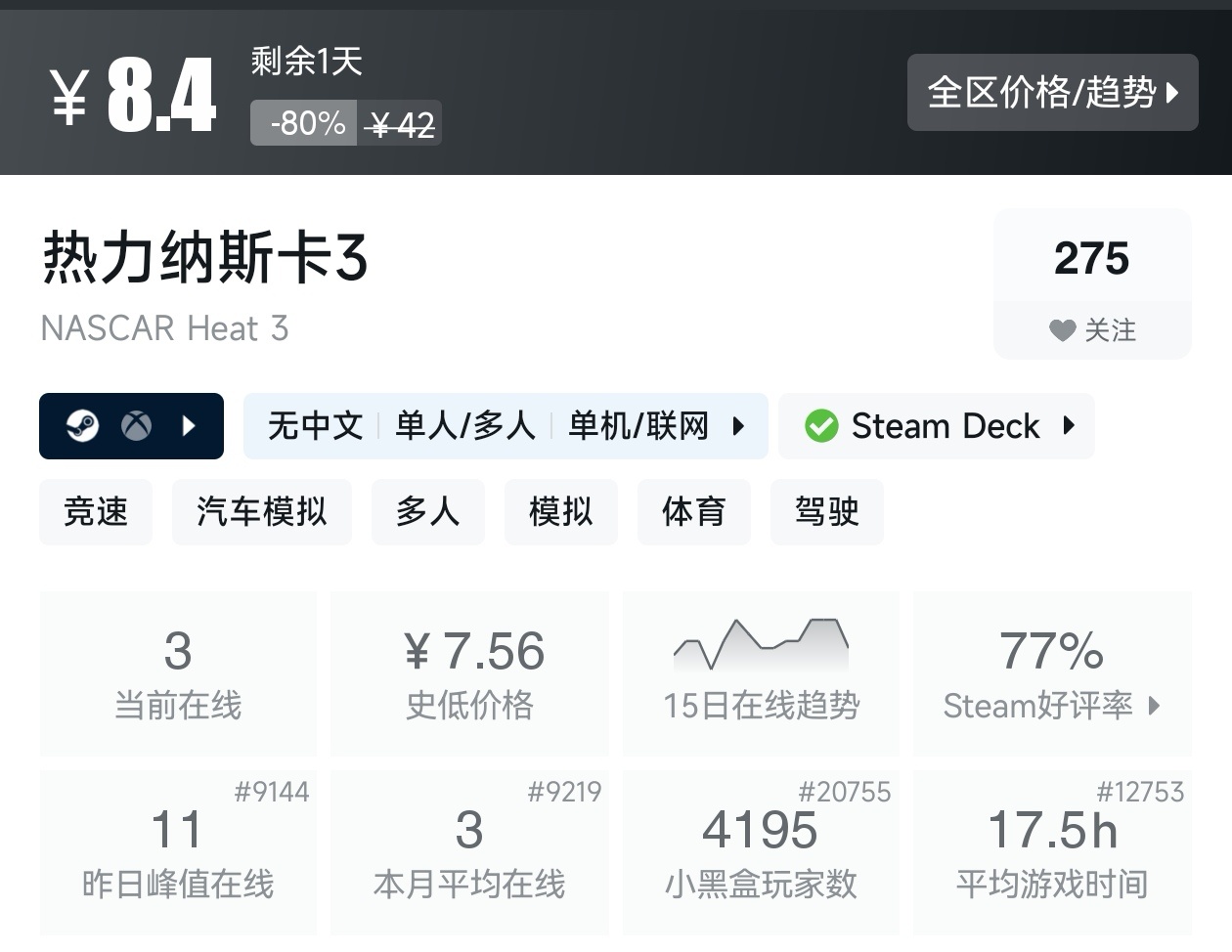Click the Steam platform icon
Screen dimensions: 1232x952
click(x=82, y=426)
